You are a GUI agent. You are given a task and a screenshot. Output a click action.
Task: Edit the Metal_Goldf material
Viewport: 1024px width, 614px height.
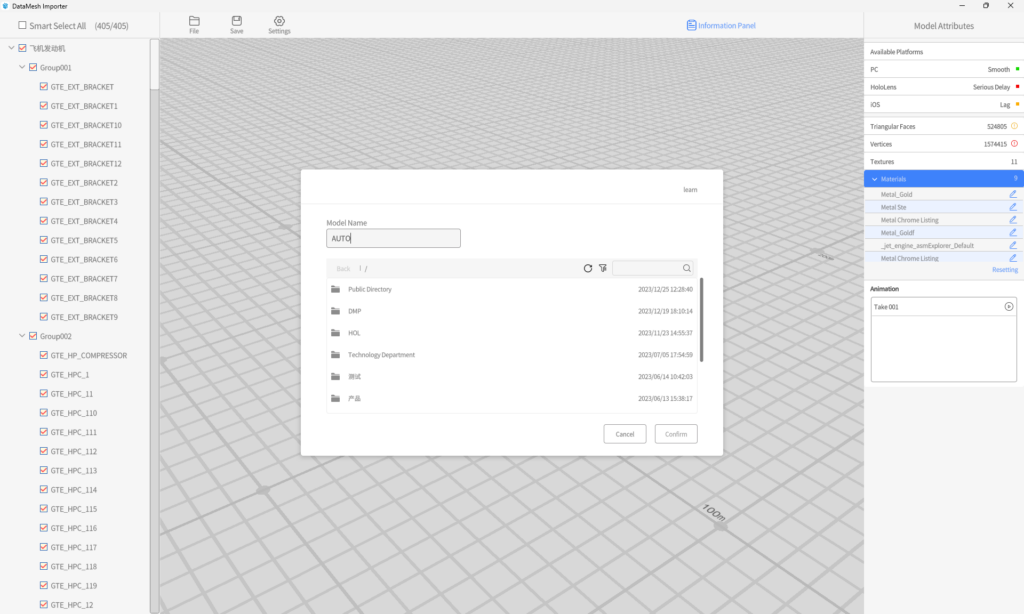point(1013,233)
